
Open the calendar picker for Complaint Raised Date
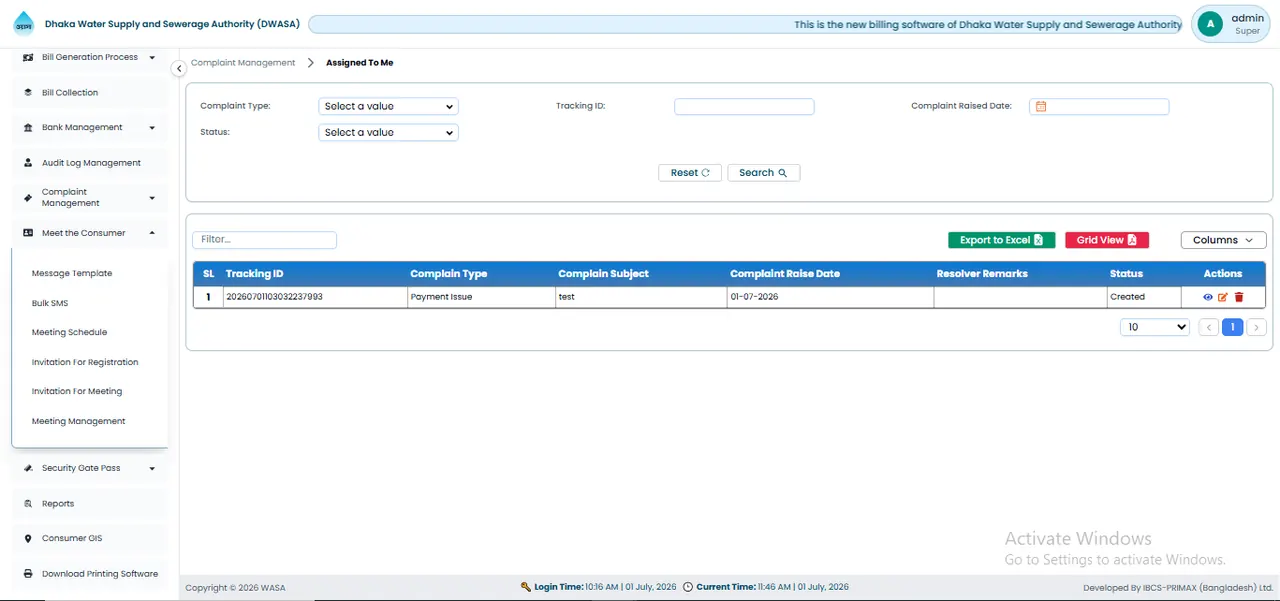[1041, 106]
